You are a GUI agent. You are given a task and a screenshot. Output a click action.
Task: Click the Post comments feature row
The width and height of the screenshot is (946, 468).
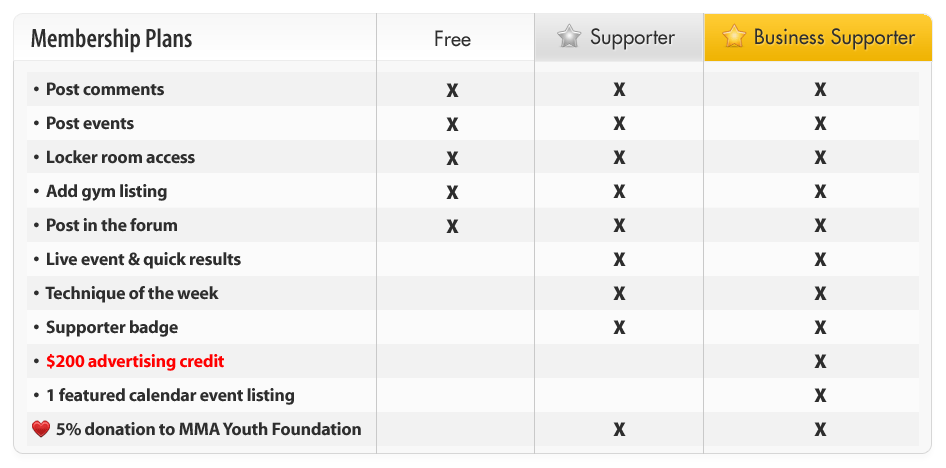105,89
